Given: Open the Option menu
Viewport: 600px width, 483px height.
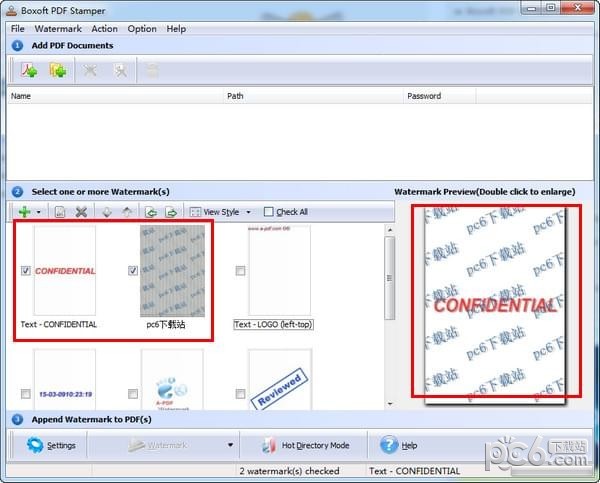Looking at the screenshot, I should [142, 29].
